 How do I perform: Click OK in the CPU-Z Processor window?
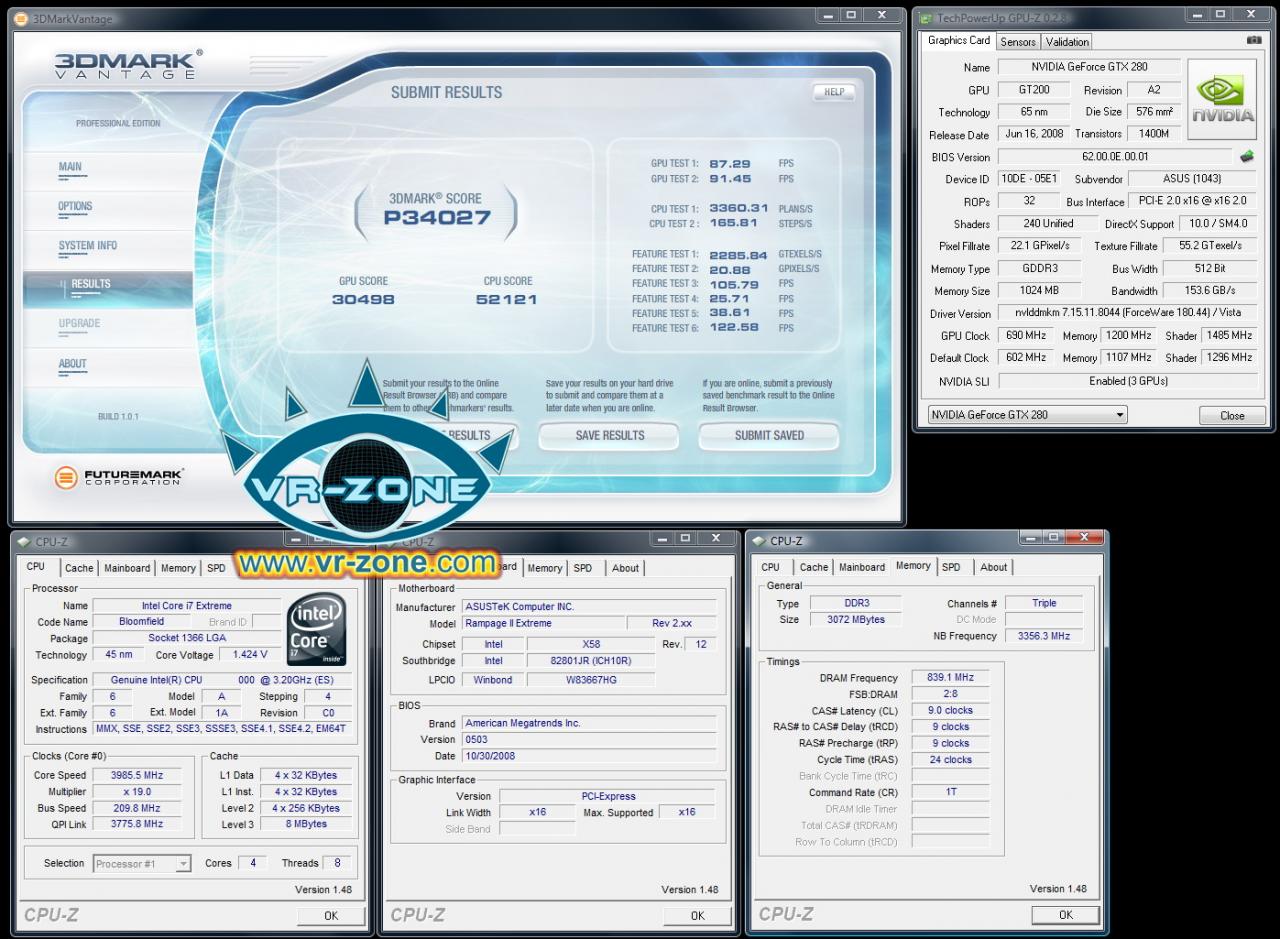point(331,915)
